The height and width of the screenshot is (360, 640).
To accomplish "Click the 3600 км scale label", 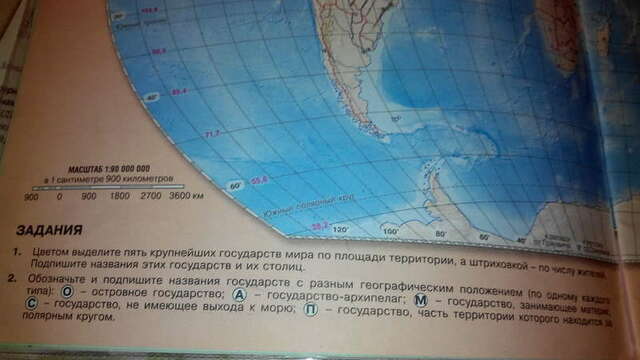I will tap(186, 196).
